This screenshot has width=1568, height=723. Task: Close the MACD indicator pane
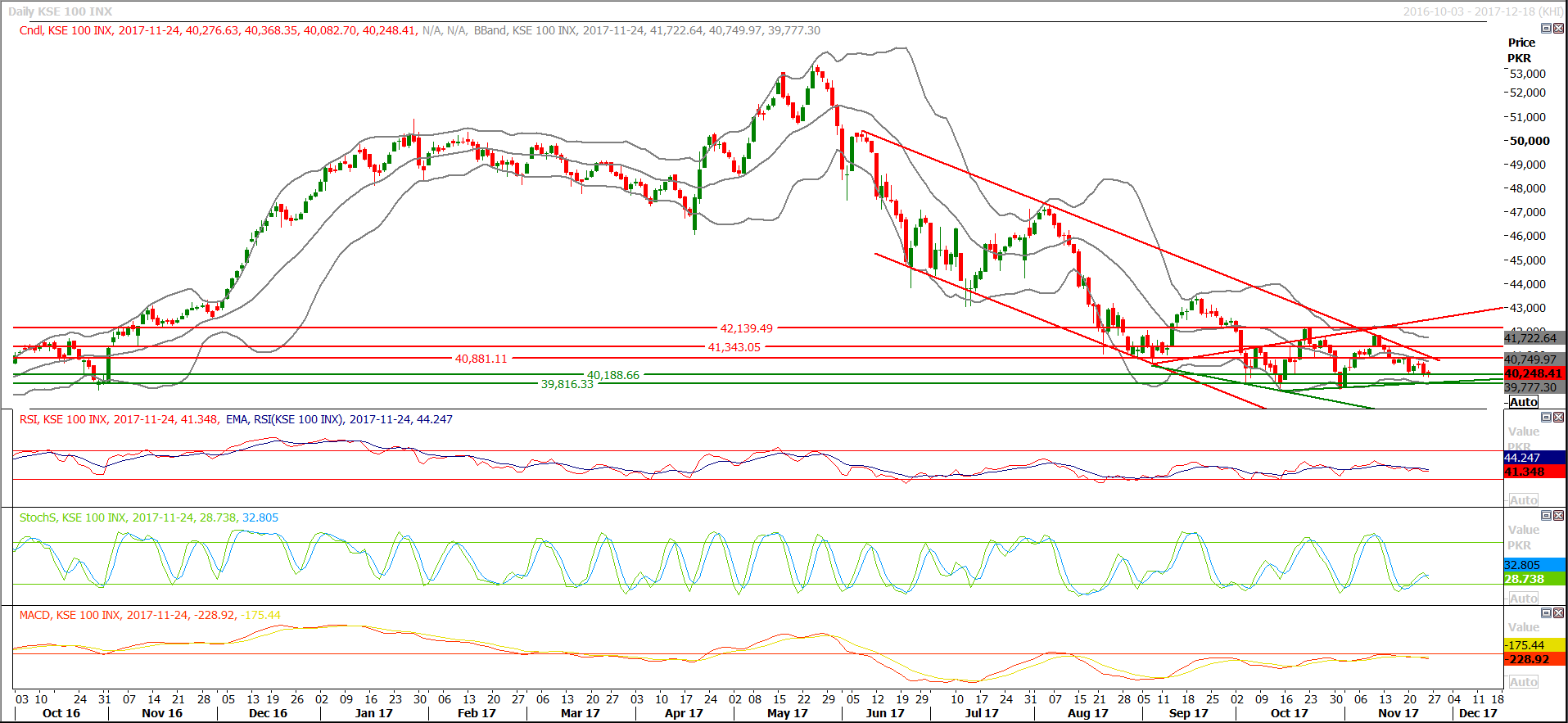click(1558, 613)
